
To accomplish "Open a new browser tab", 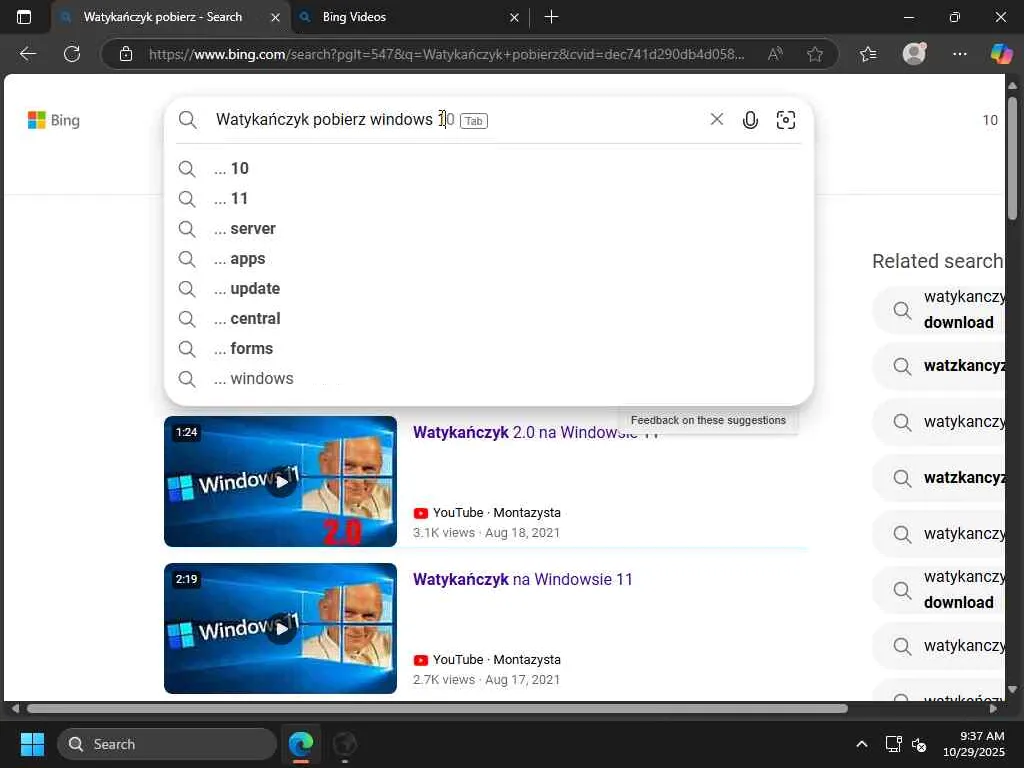I will pyautogui.click(x=551, y=17).
